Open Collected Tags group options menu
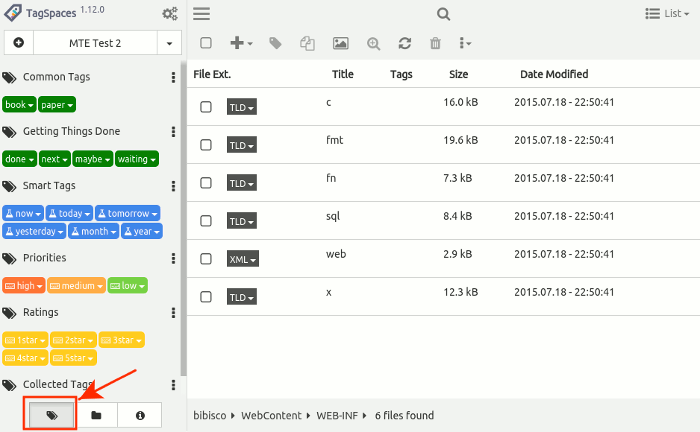700x432 pixels. [x=173, y=385]
